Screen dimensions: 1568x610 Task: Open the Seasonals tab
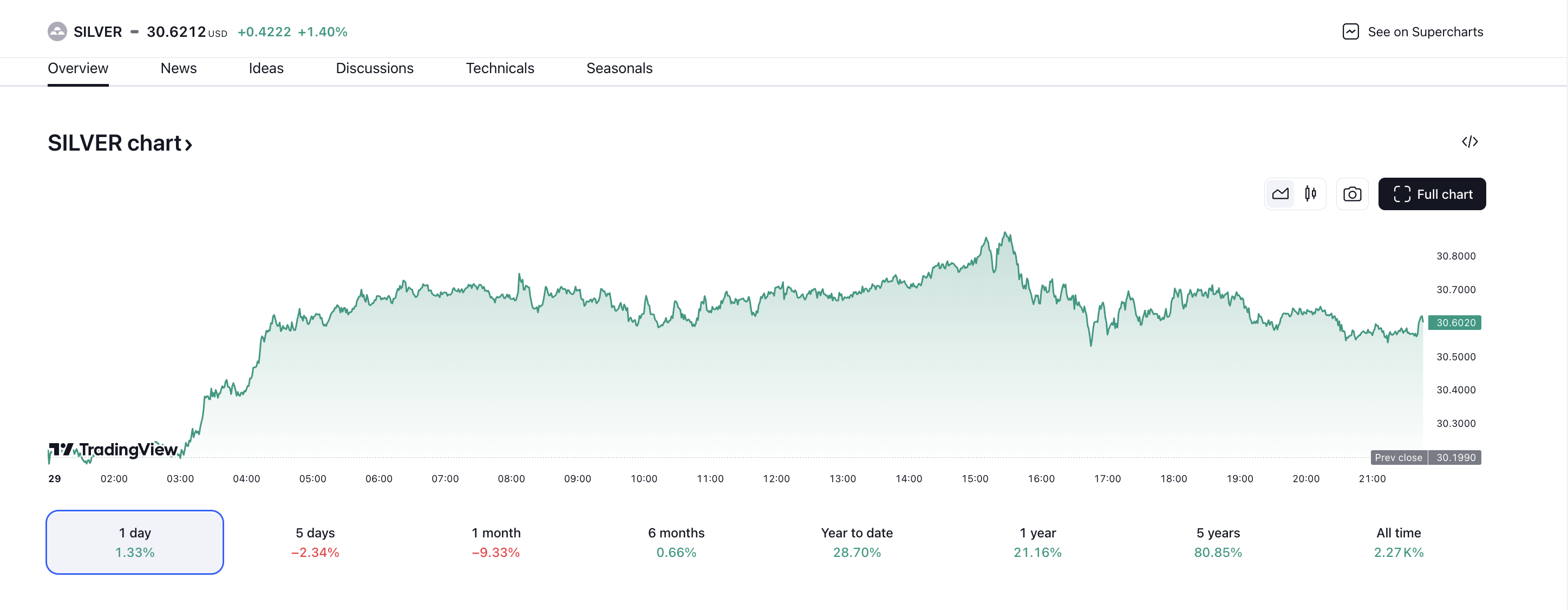[x=619, y=68]
